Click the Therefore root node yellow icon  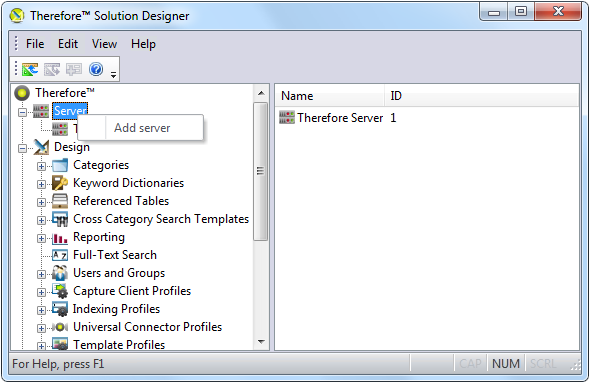click(x=22, y=93)
